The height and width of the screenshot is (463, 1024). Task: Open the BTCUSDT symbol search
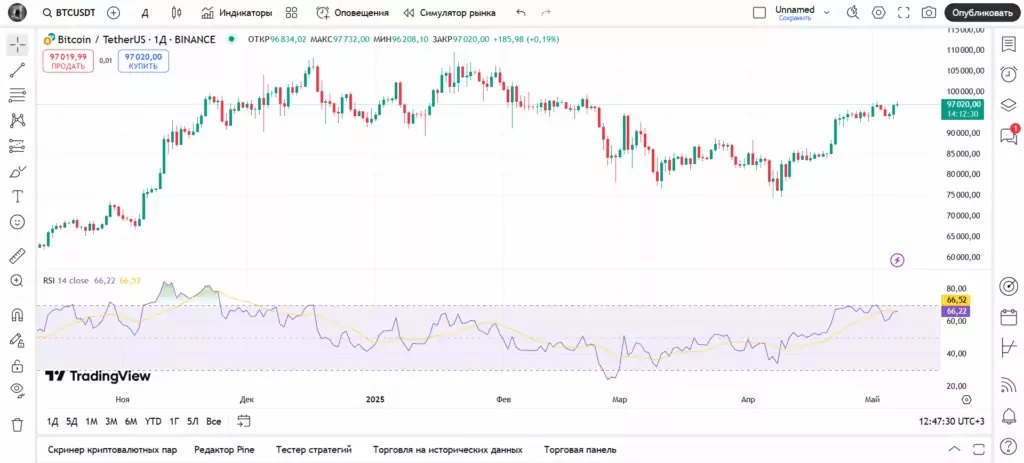(x=67, y=12)
